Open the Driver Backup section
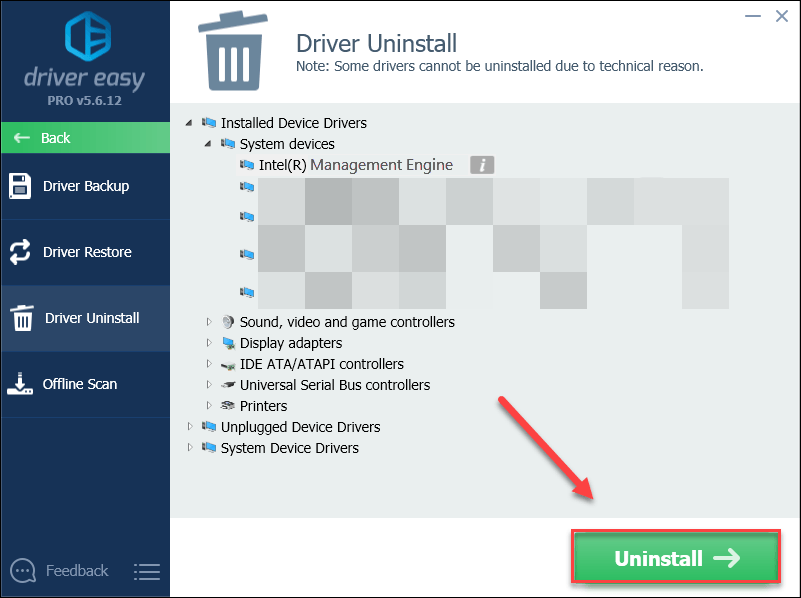Viewport: 801px width, 598px height. (x=85, y=186)
